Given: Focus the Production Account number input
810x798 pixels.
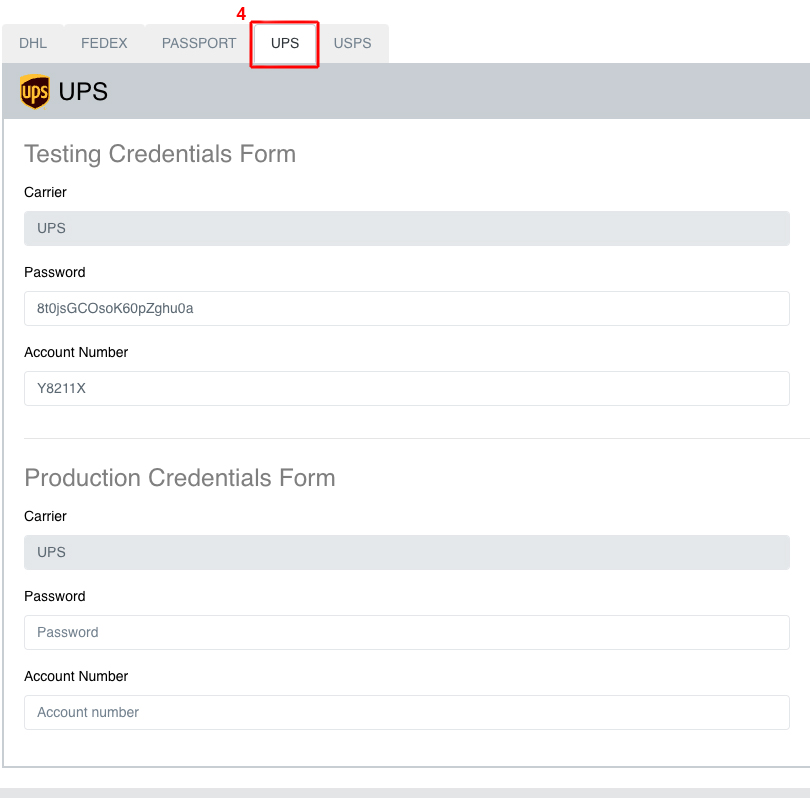Looking at the screenshot, I should tap(407, 712).
